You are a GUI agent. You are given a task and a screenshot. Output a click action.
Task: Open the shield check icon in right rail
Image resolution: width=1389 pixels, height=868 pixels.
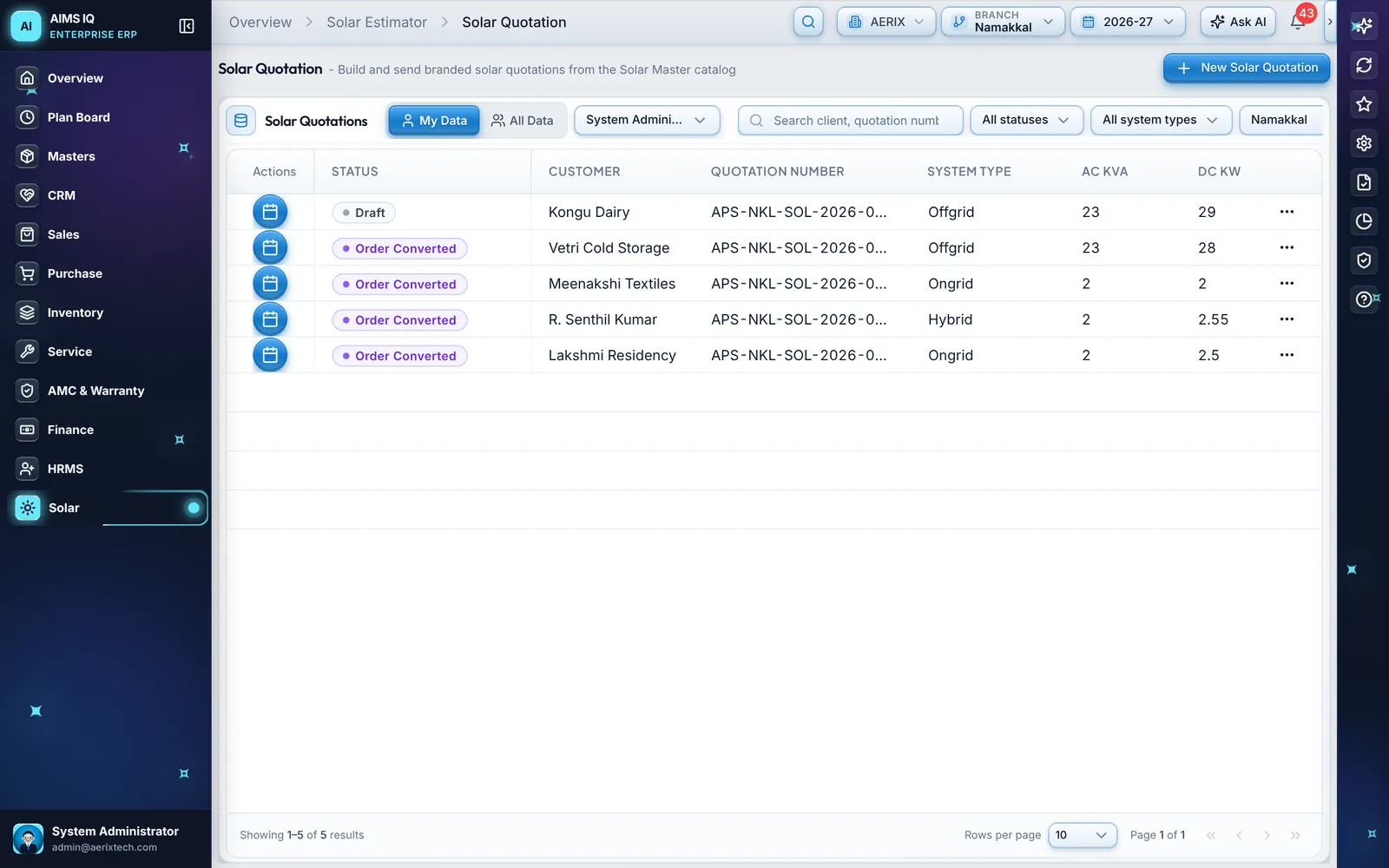[1364, 260]
